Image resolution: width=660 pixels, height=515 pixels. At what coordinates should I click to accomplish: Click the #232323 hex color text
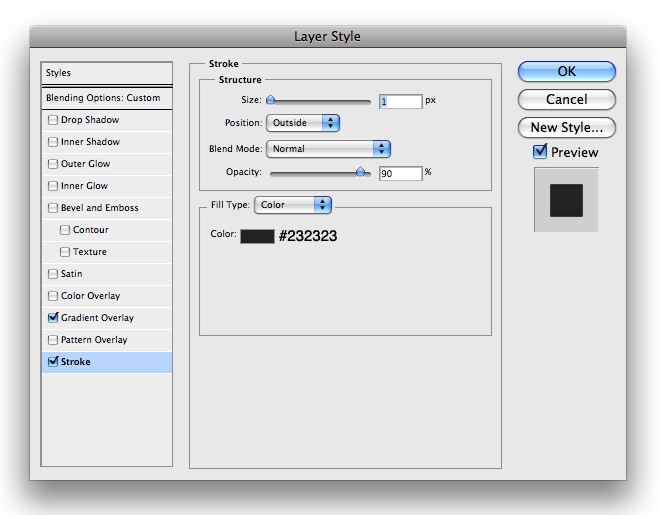[308, 236]
